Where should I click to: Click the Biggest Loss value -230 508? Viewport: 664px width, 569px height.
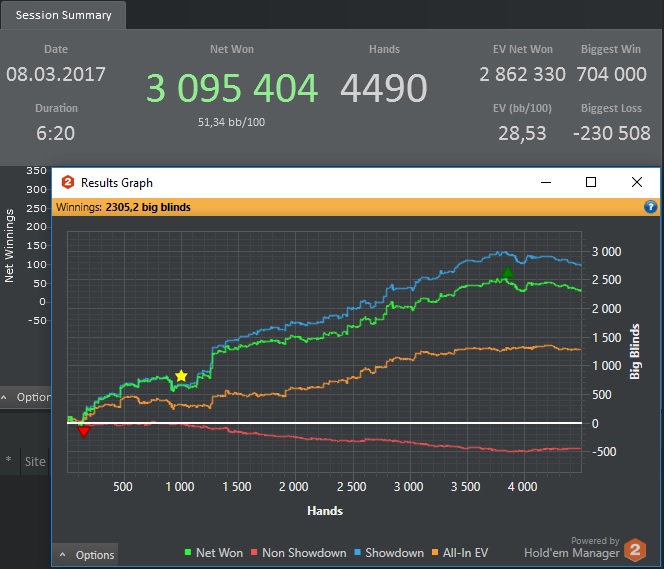611,133
